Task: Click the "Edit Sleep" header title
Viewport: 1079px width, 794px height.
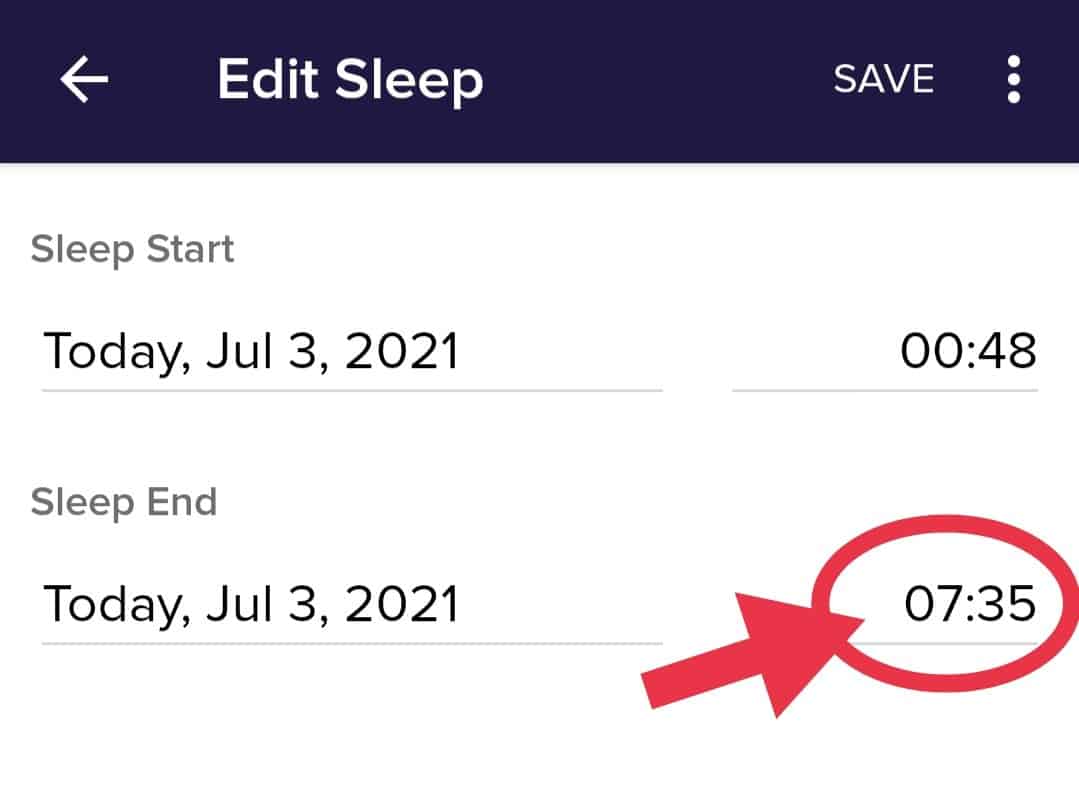Action: click(x=350, y=80)
